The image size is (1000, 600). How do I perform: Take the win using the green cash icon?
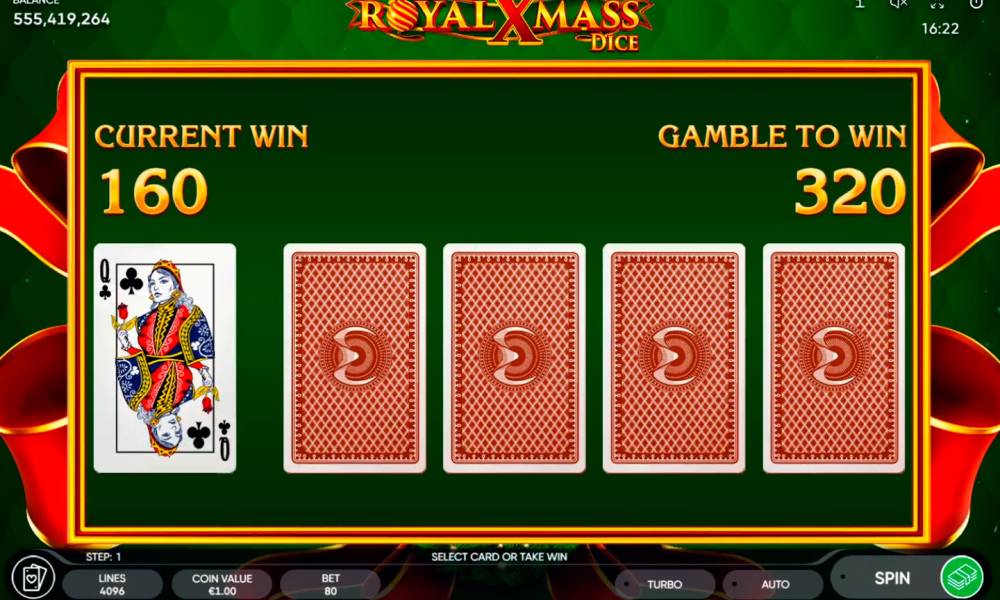pos(961,577)
